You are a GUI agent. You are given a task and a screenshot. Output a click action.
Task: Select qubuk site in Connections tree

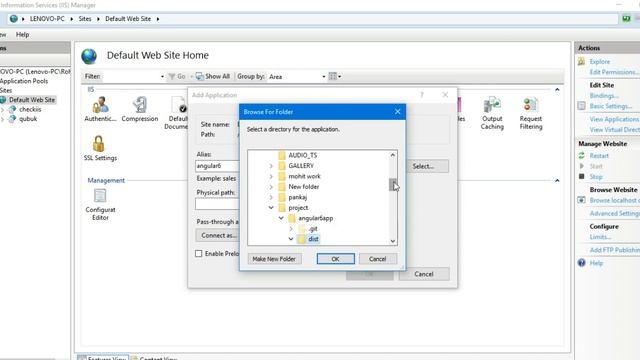tap(28, 119)
